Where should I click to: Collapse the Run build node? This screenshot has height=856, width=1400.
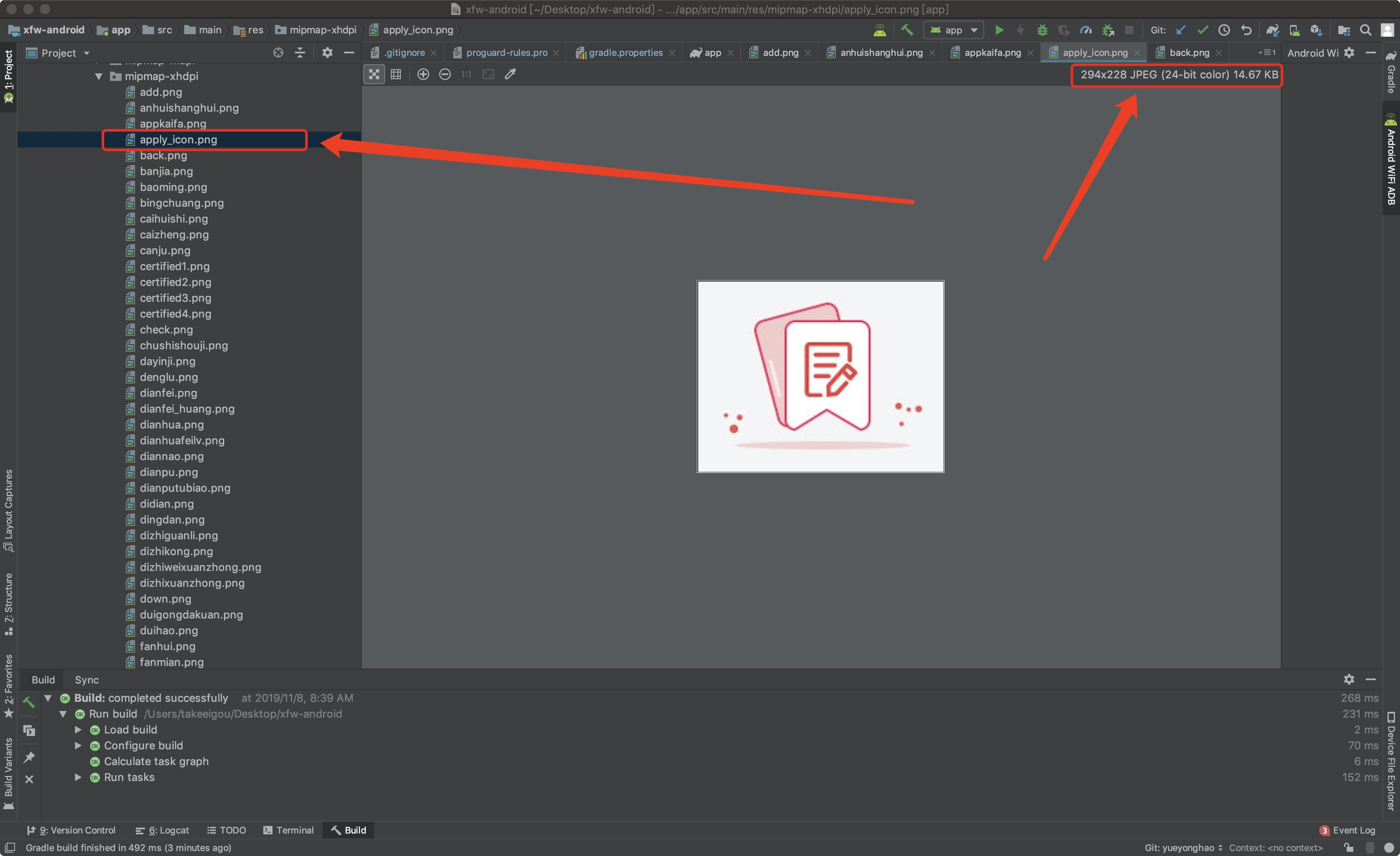point(63,714)
